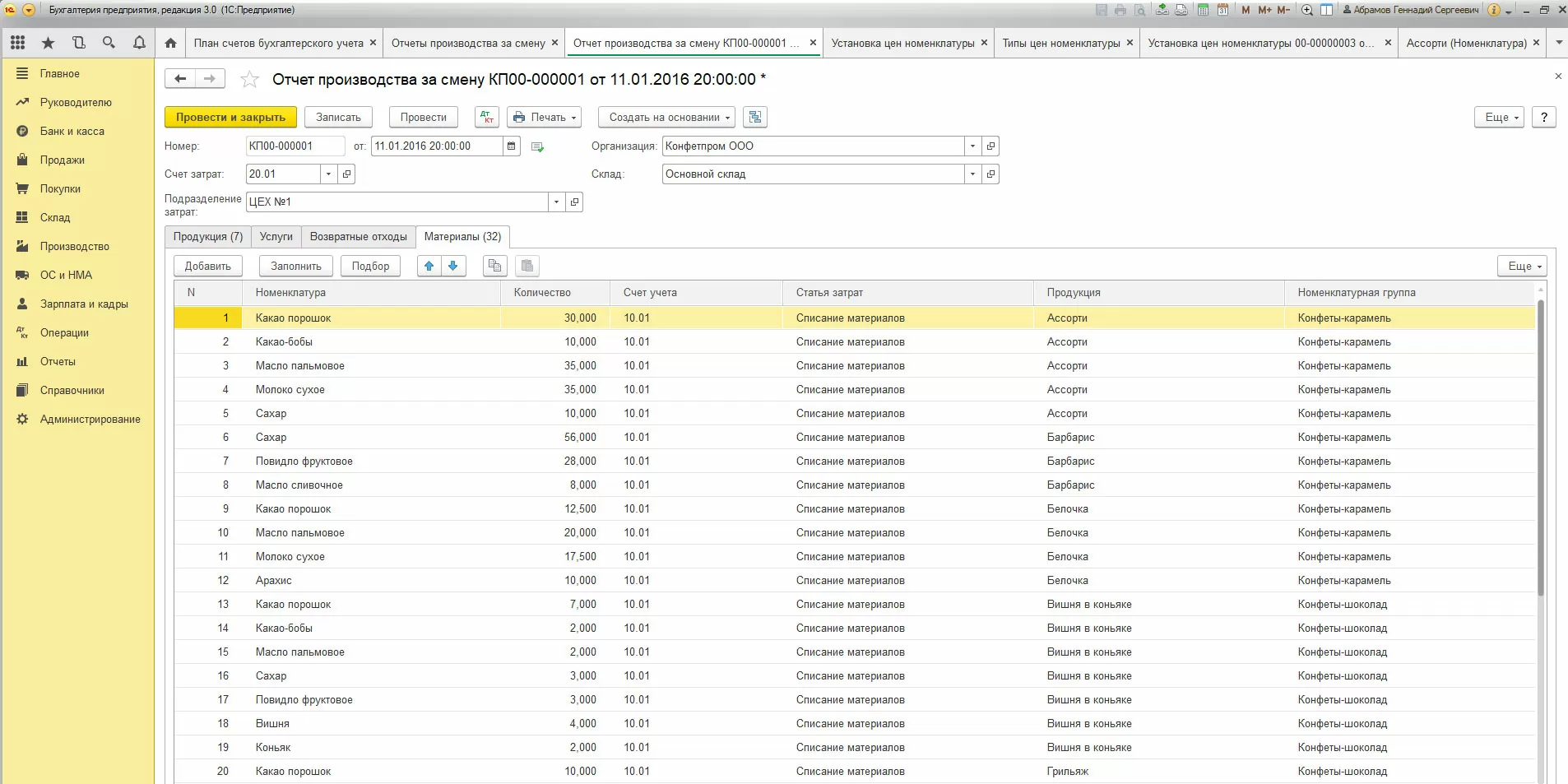Open Производство section in sidebar

pos(74,247)
